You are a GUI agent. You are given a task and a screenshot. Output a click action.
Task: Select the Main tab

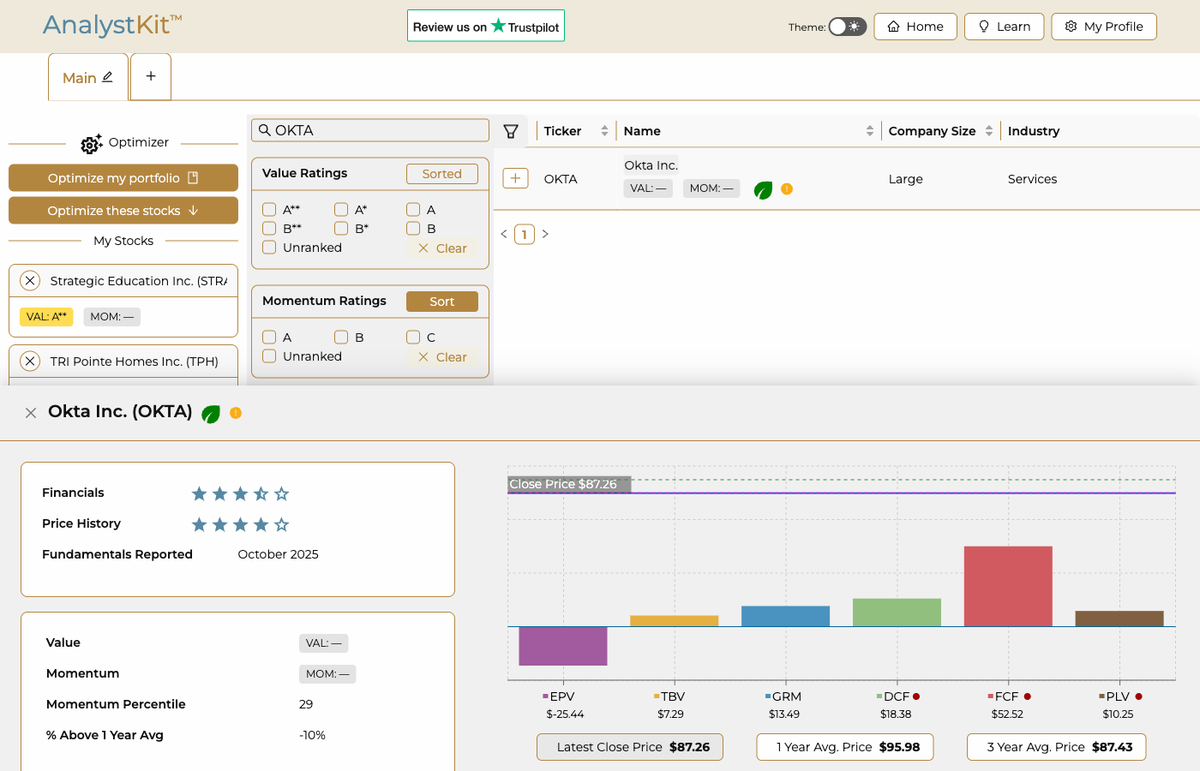(x=88, y=77)
